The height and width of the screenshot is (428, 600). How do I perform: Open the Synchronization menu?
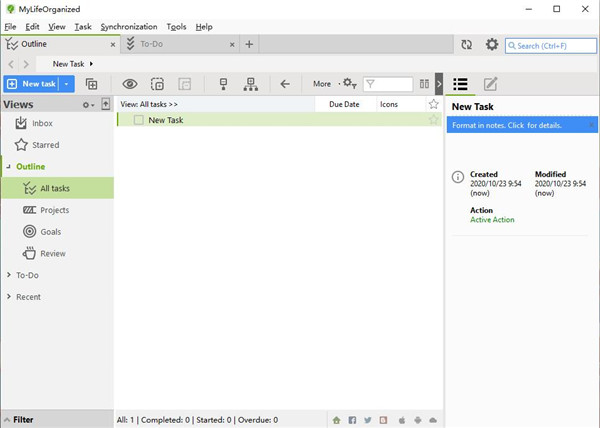[129, 26]
